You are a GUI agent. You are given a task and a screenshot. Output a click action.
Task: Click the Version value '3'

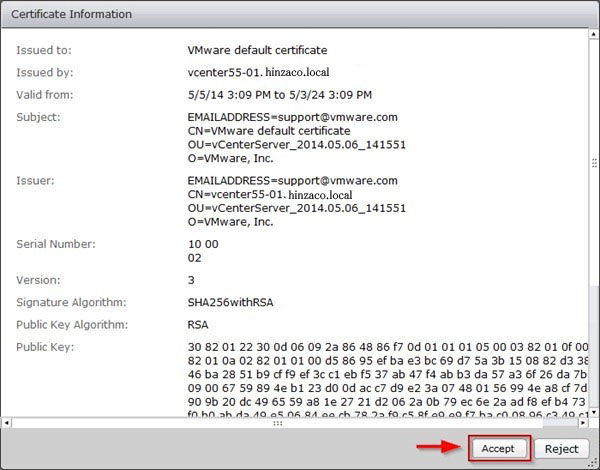[192, 280]
